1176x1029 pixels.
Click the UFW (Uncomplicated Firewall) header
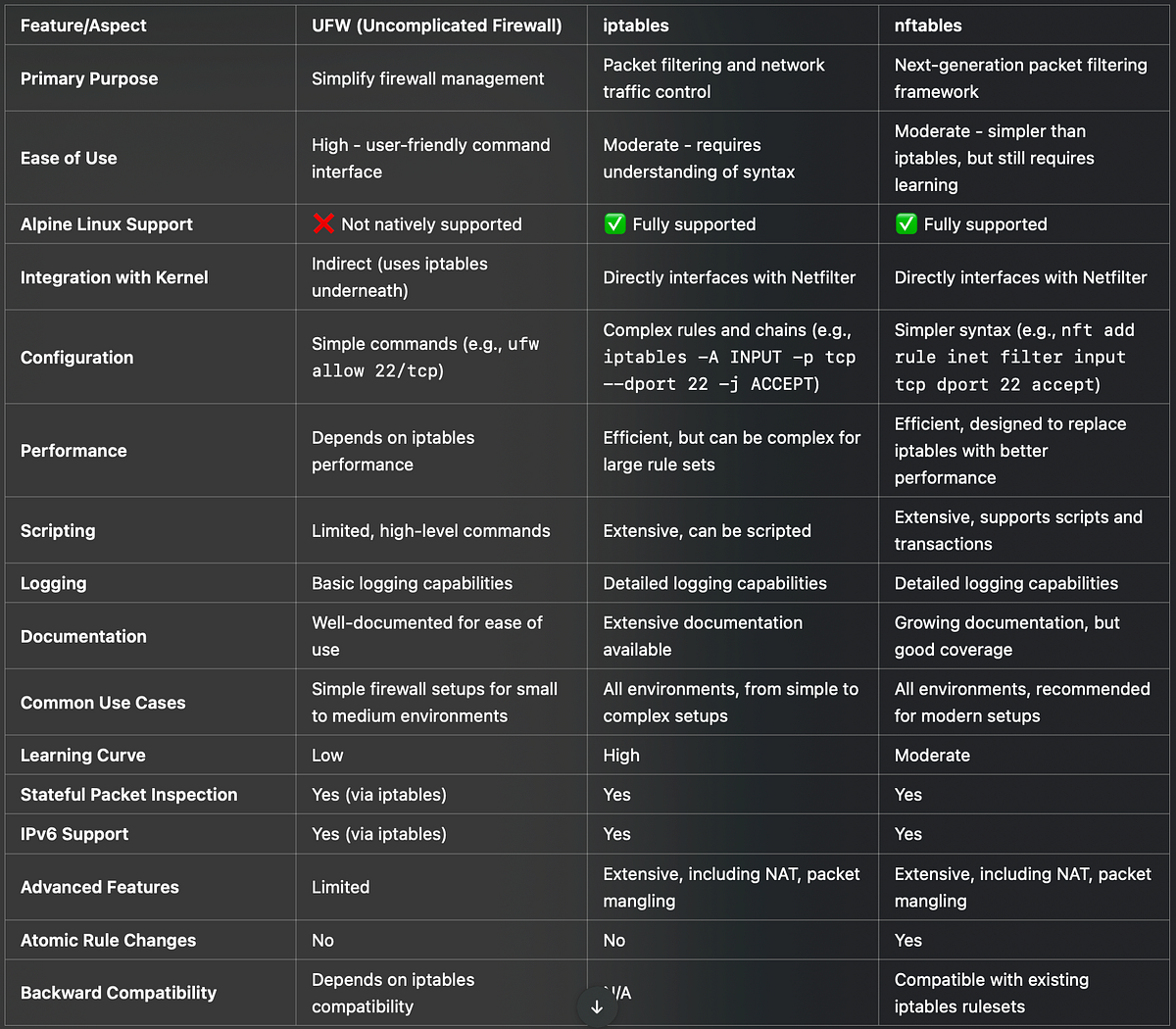tap(436, 25)
